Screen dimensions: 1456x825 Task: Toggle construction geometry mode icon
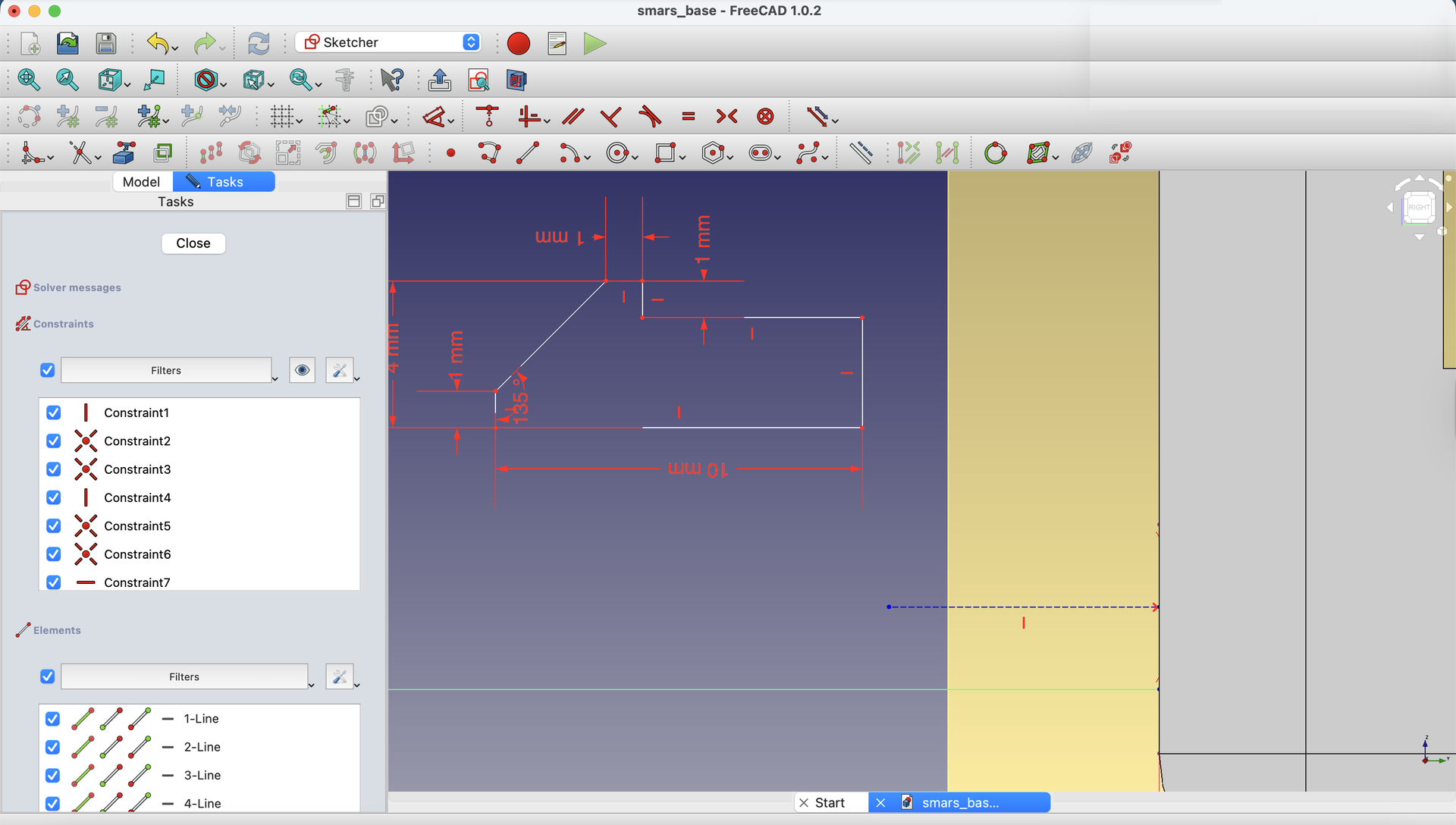tap(861, 153)
